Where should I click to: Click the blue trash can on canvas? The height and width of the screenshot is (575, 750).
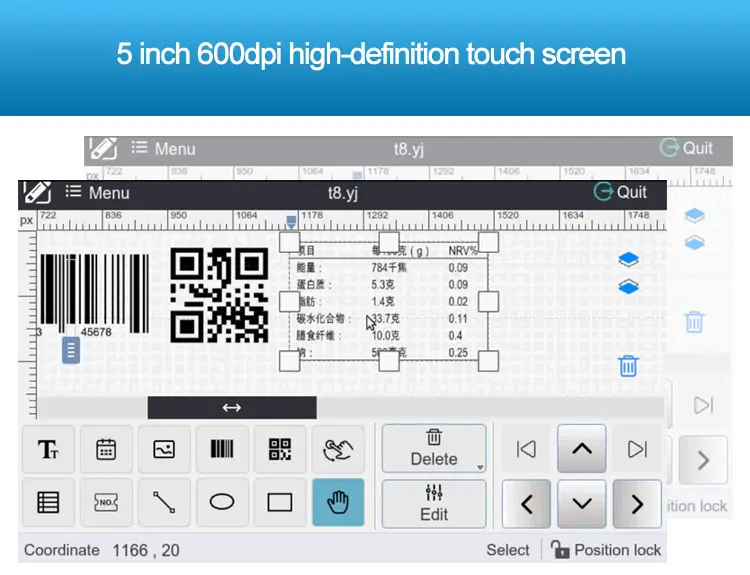pyautogui.click(x=628, y=366)
